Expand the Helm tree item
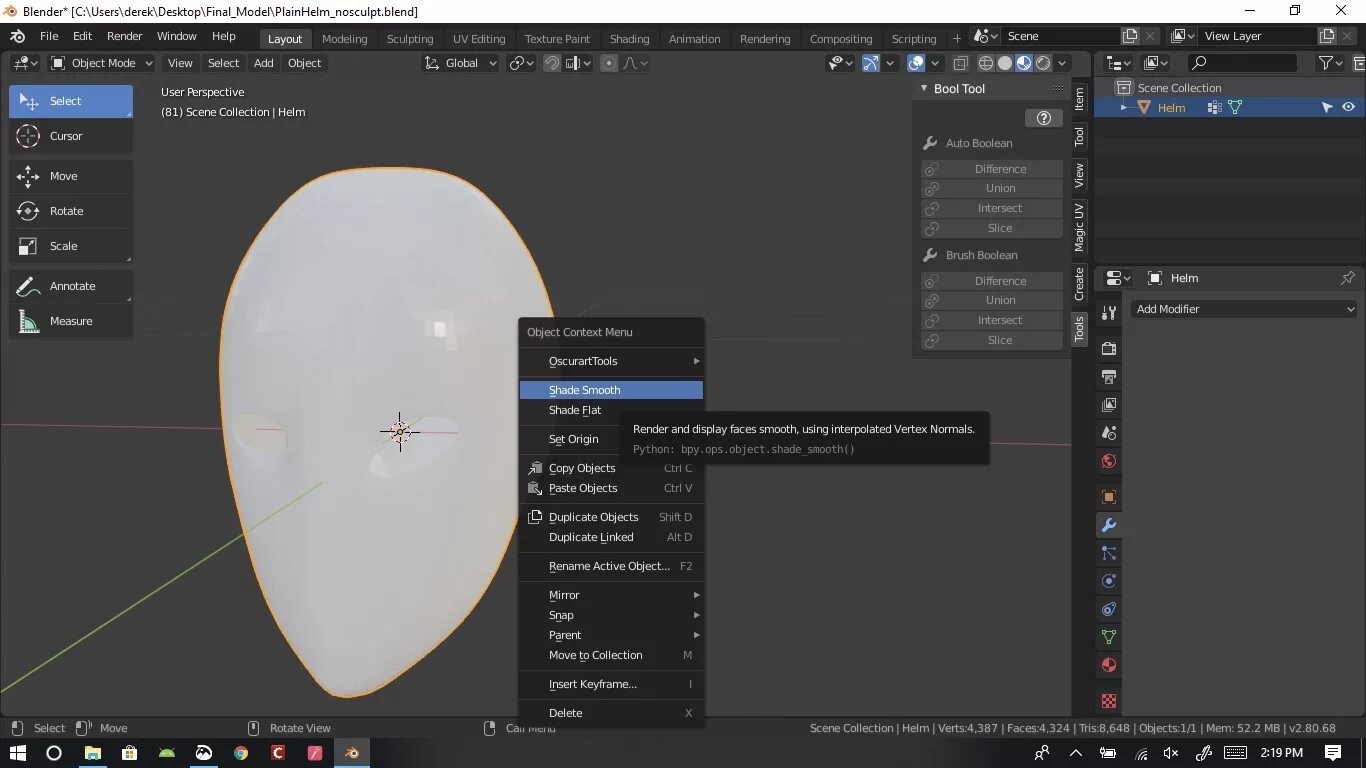1366x768 pixels. [1124, 108]
